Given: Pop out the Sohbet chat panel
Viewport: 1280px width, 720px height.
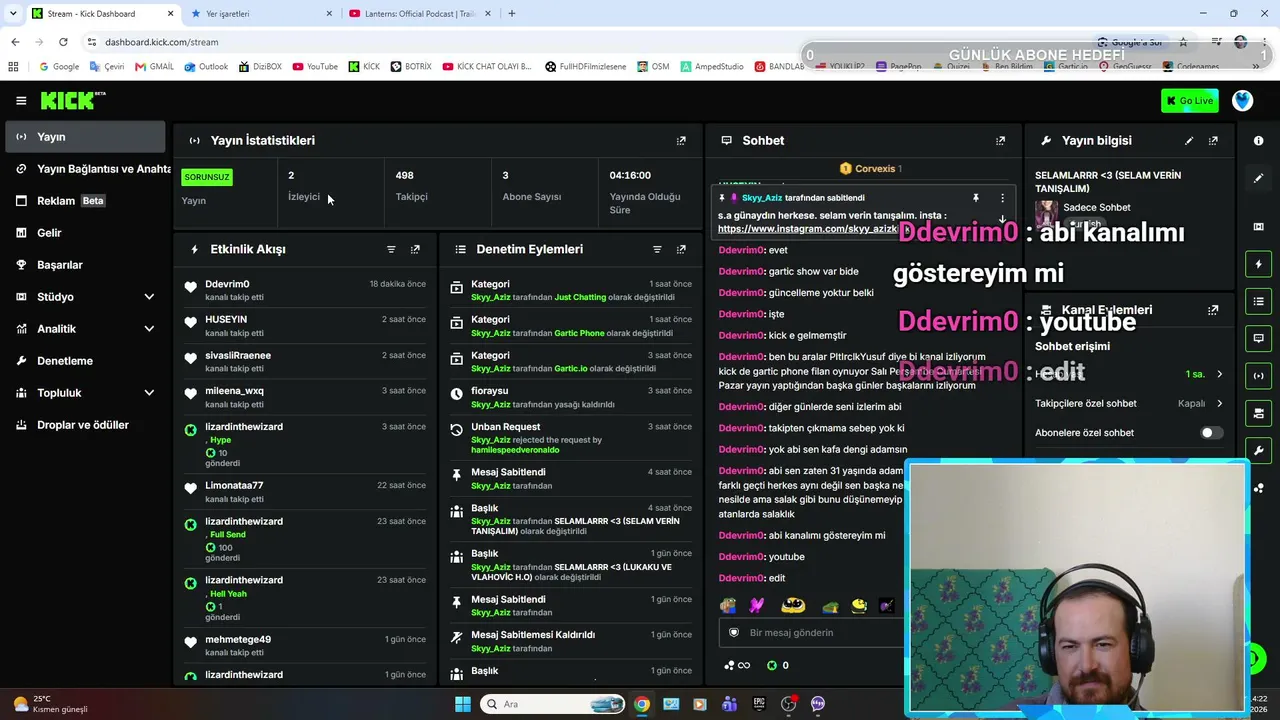Looking at the screenshot, I should (1000, 141).
